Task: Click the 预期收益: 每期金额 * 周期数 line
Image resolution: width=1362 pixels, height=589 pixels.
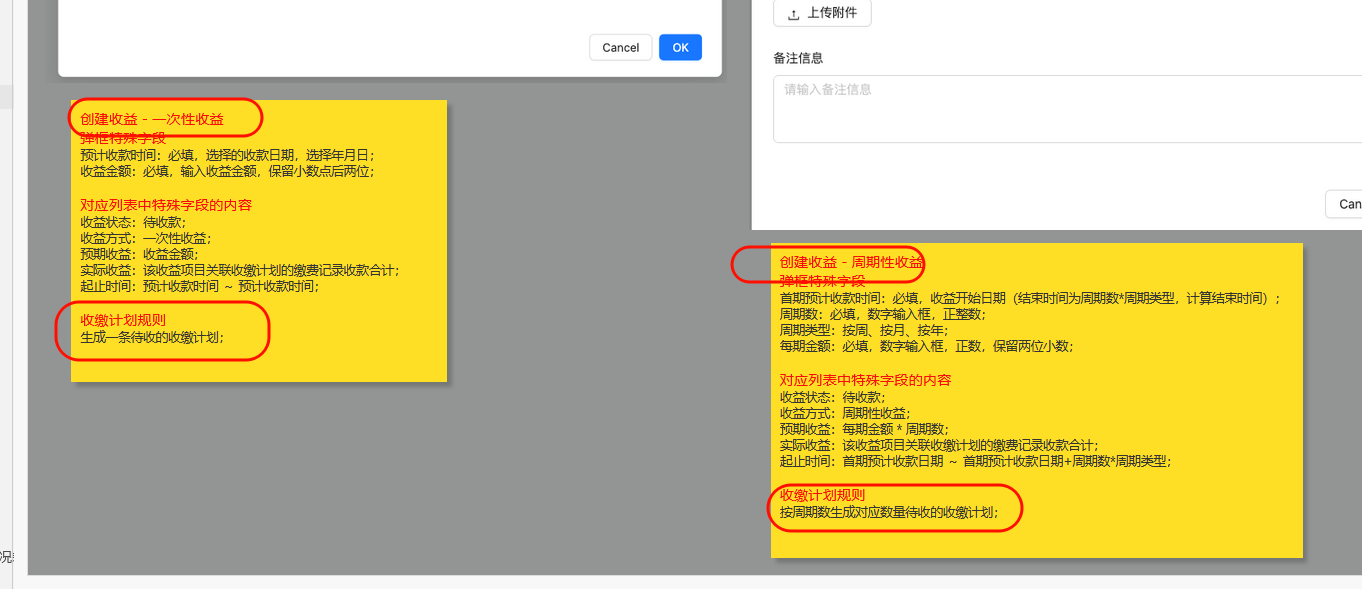Action: (863, 429)
